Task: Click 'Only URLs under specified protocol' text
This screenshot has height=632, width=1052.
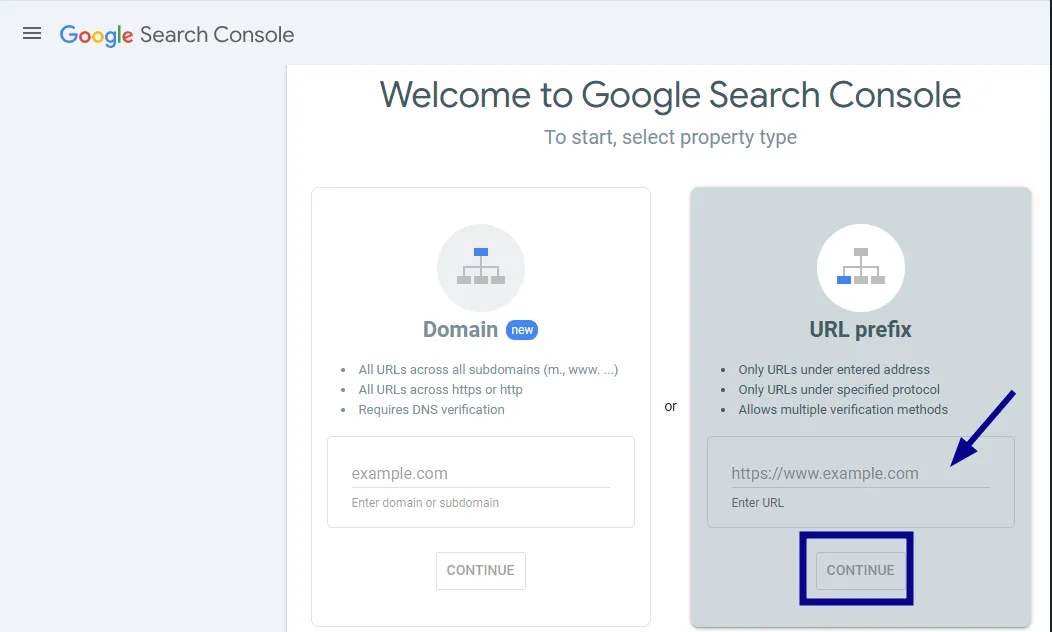Action: coord(839,390)
